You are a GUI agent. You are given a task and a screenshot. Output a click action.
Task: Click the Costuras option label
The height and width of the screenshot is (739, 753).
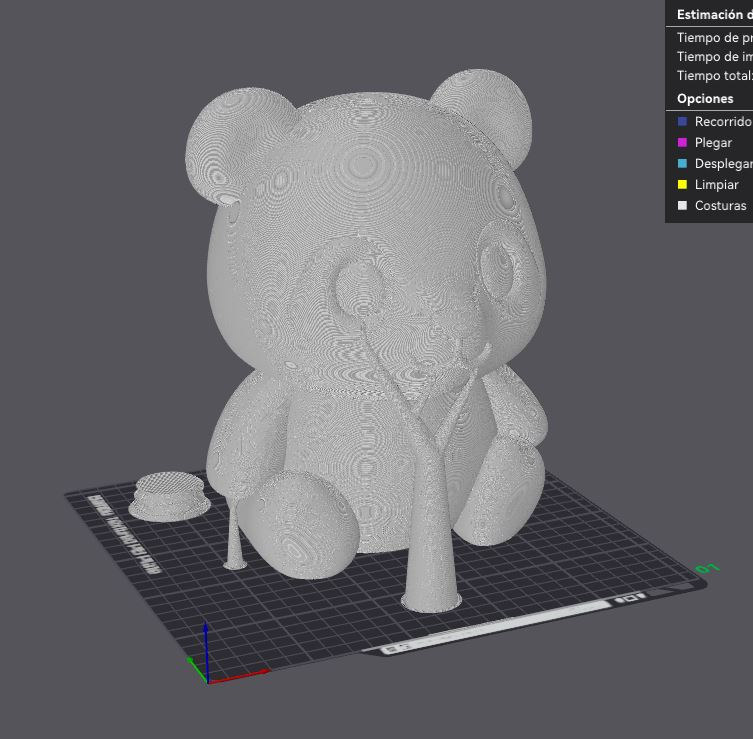coord(720,206)
